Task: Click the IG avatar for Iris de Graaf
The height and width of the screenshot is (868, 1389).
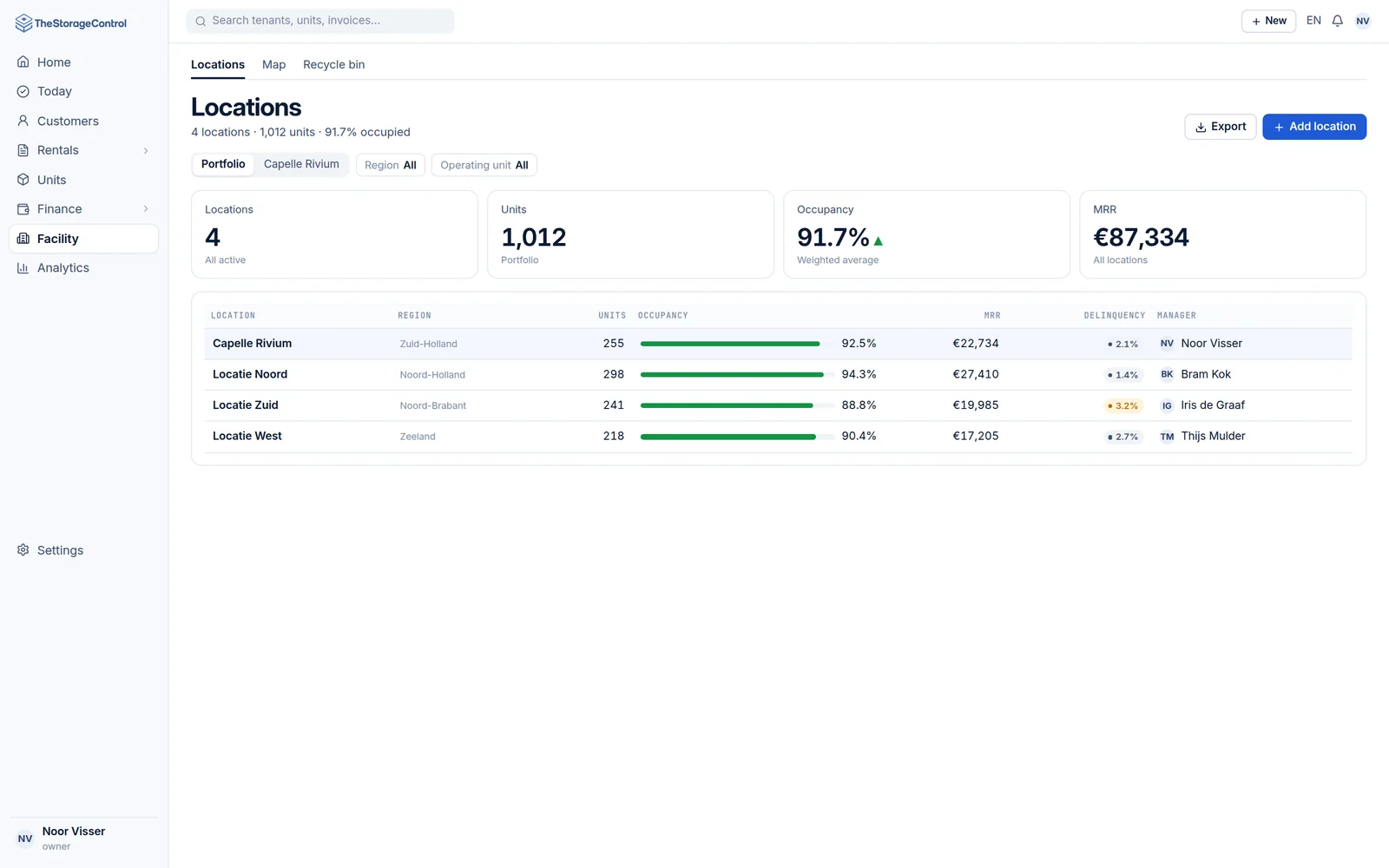Action: [x=1167, y=405]
